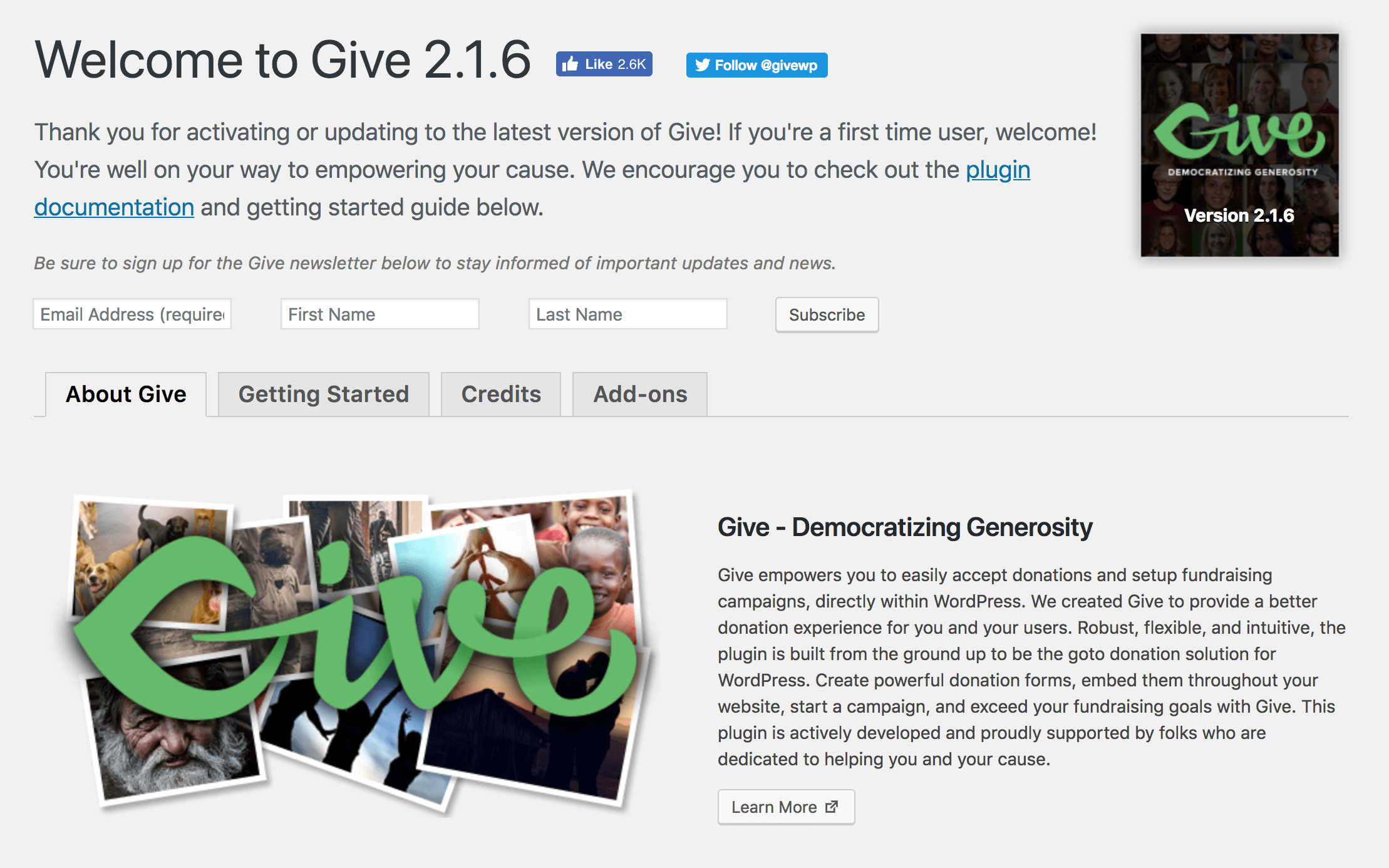Click the 2.6K like count

coord(631,64)
